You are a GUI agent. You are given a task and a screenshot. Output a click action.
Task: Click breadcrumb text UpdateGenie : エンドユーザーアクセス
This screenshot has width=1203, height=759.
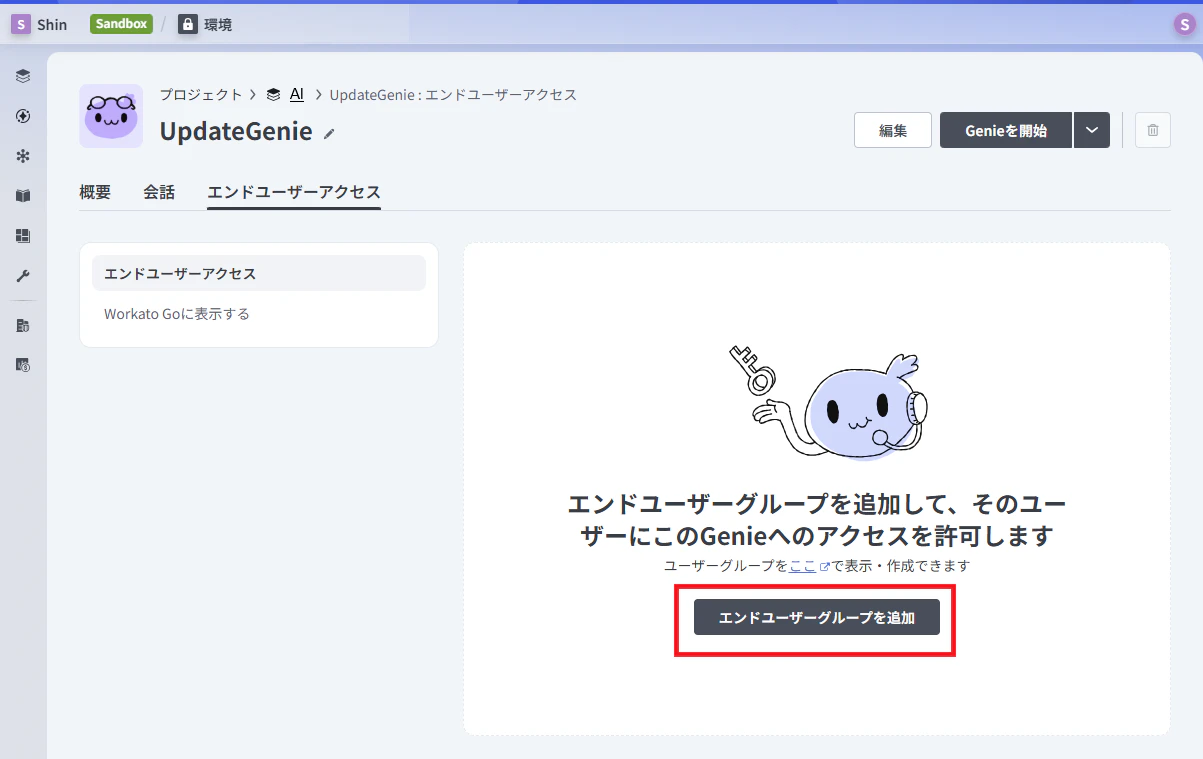(x=453, y=95)
